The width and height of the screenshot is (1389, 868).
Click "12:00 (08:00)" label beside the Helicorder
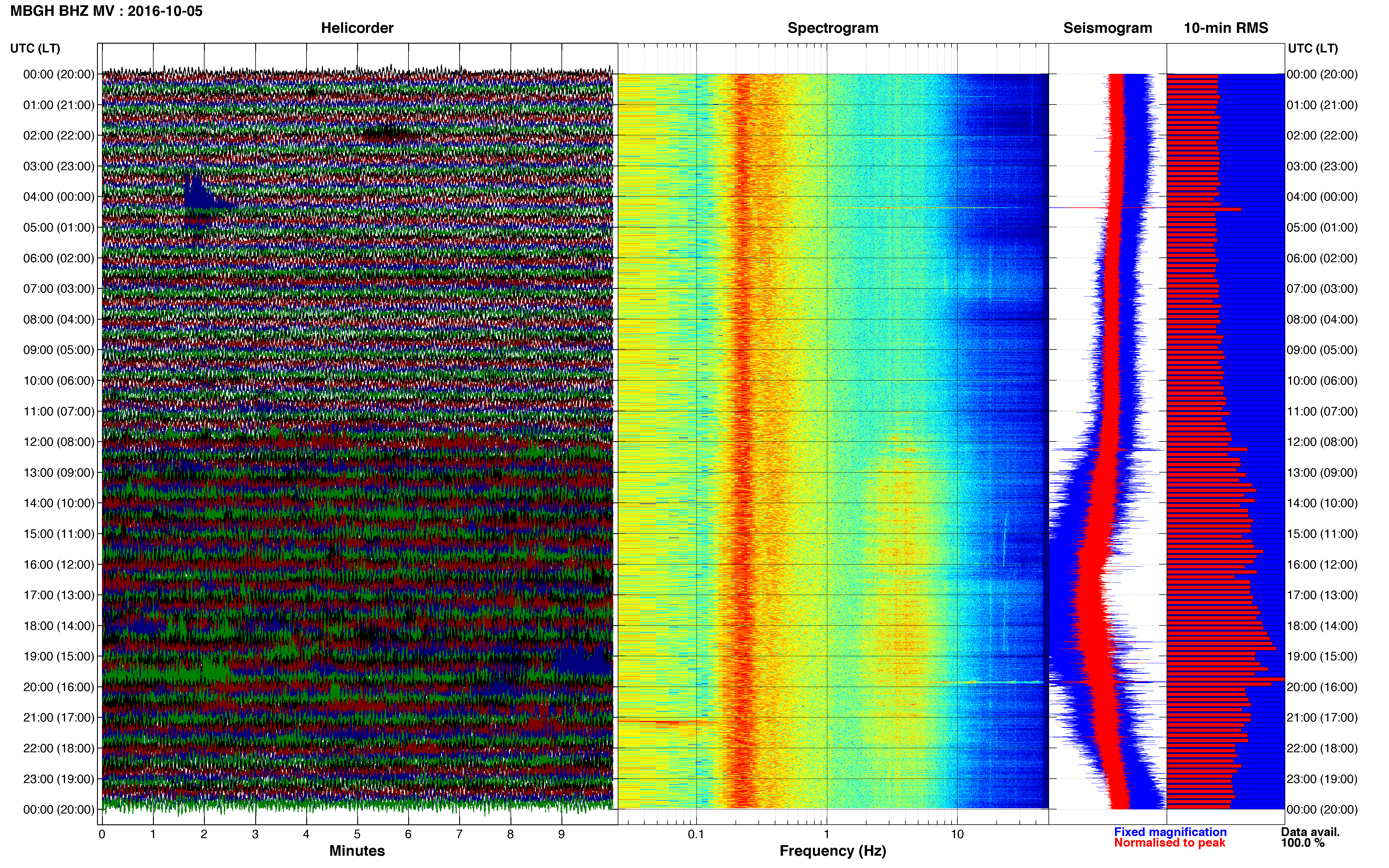coord(59,442)
